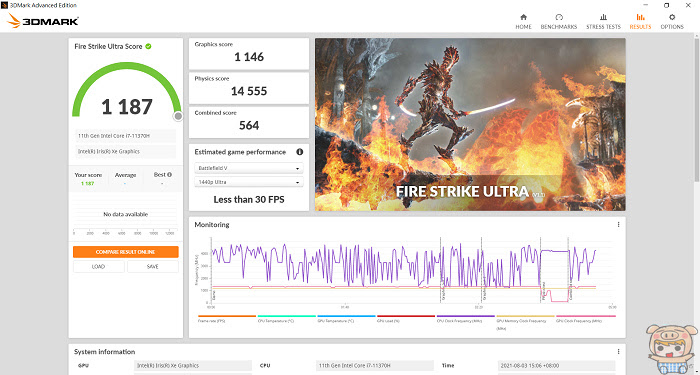The height and width of the screenshot is (375, 700).
Task: Click the Load button
Action: pos(99,267)
